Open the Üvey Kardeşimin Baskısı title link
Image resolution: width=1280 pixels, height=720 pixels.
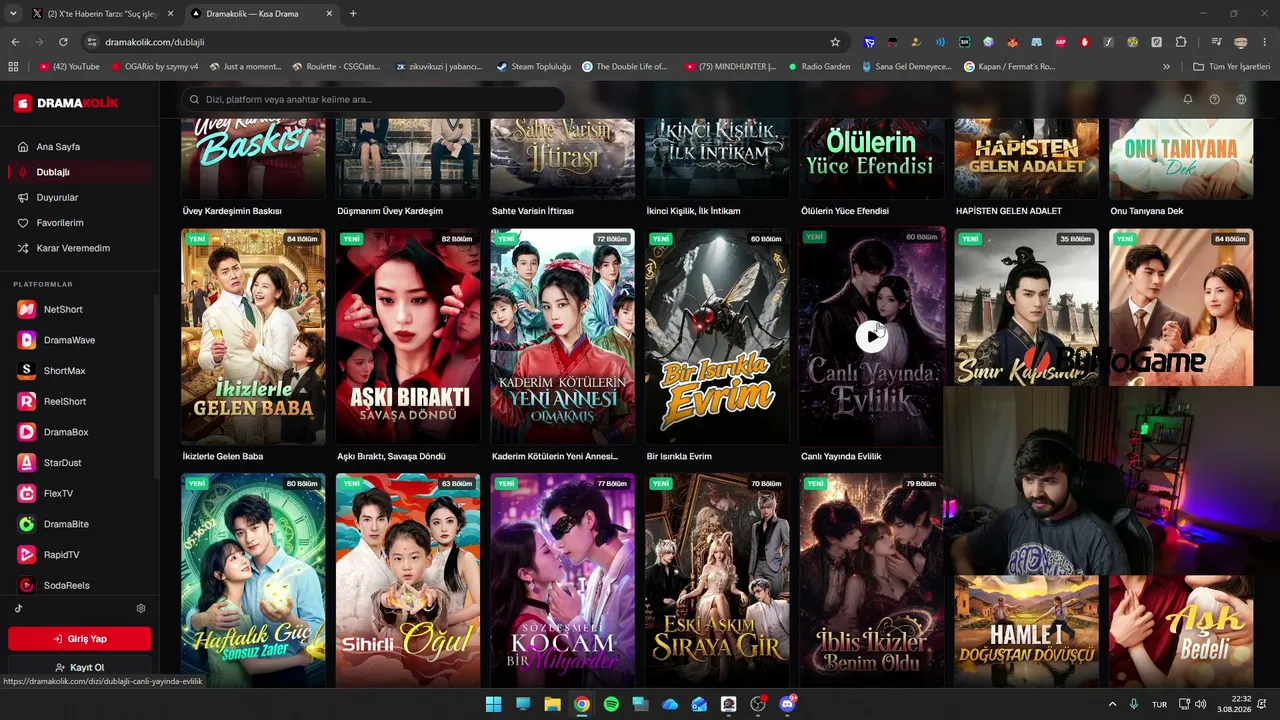232,212
